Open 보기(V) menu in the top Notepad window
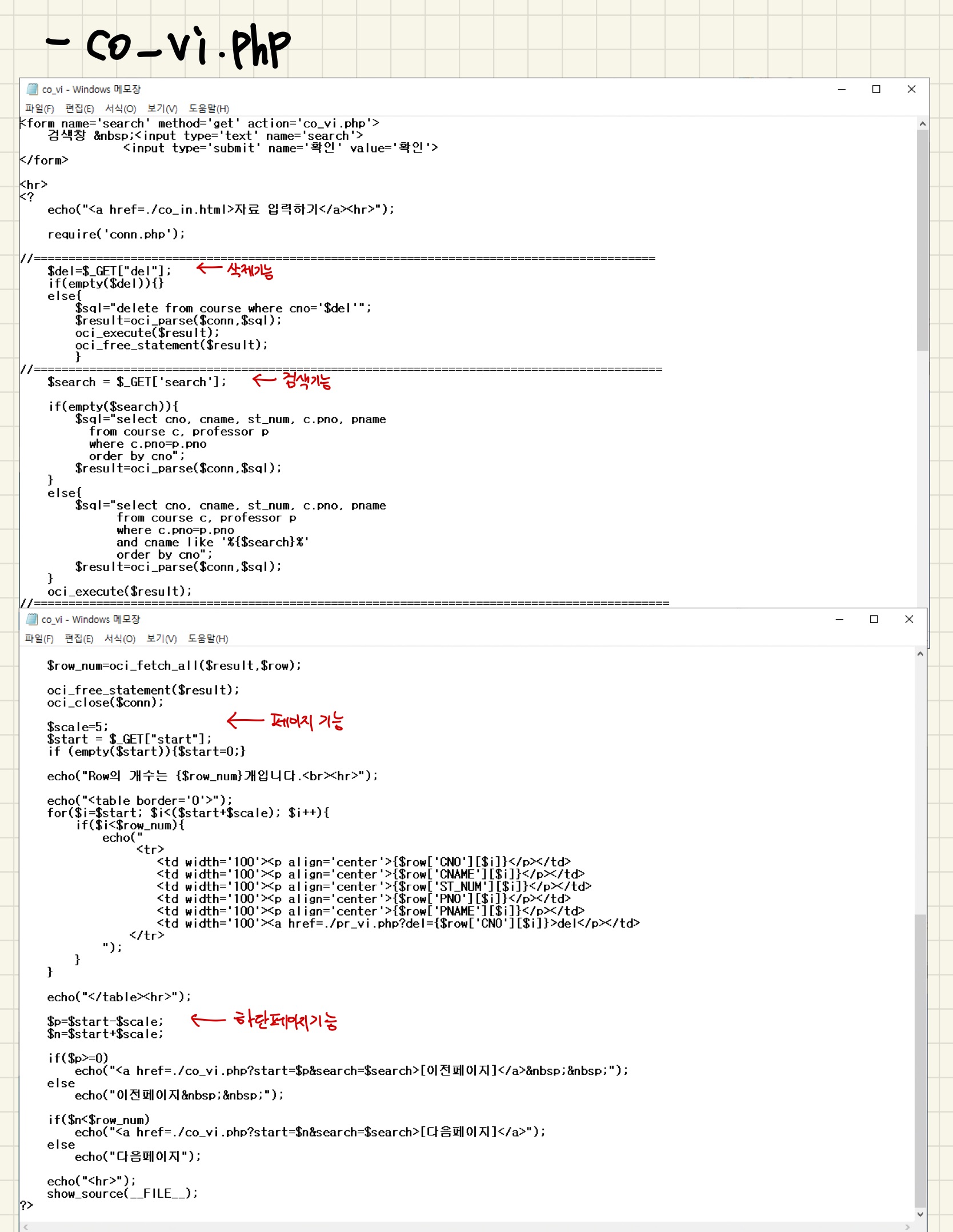This screenshot has height=1232, width=953. point(162,109)
